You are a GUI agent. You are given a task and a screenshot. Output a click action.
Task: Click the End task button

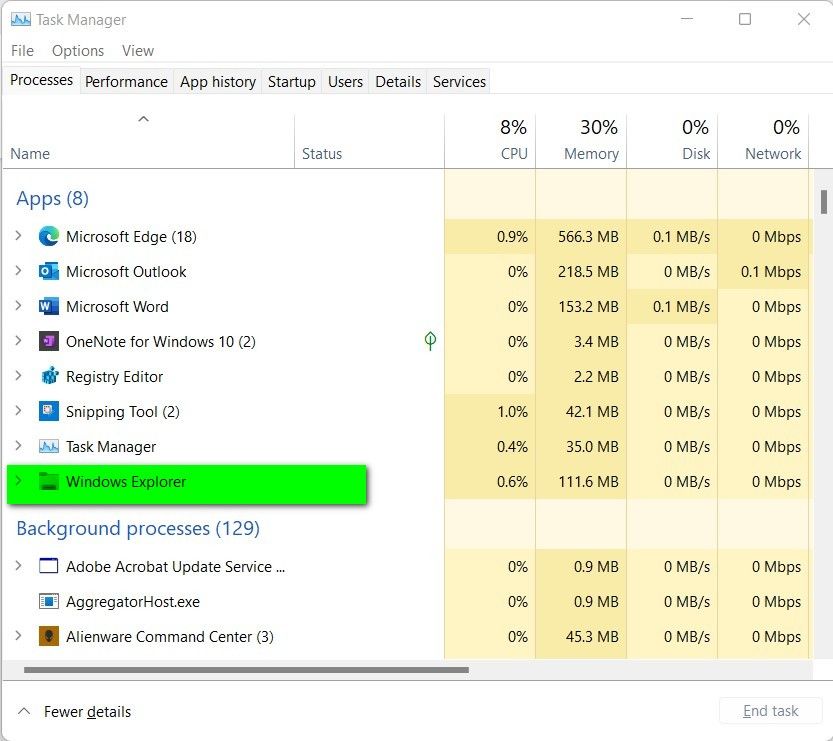(x=770, y=711)
